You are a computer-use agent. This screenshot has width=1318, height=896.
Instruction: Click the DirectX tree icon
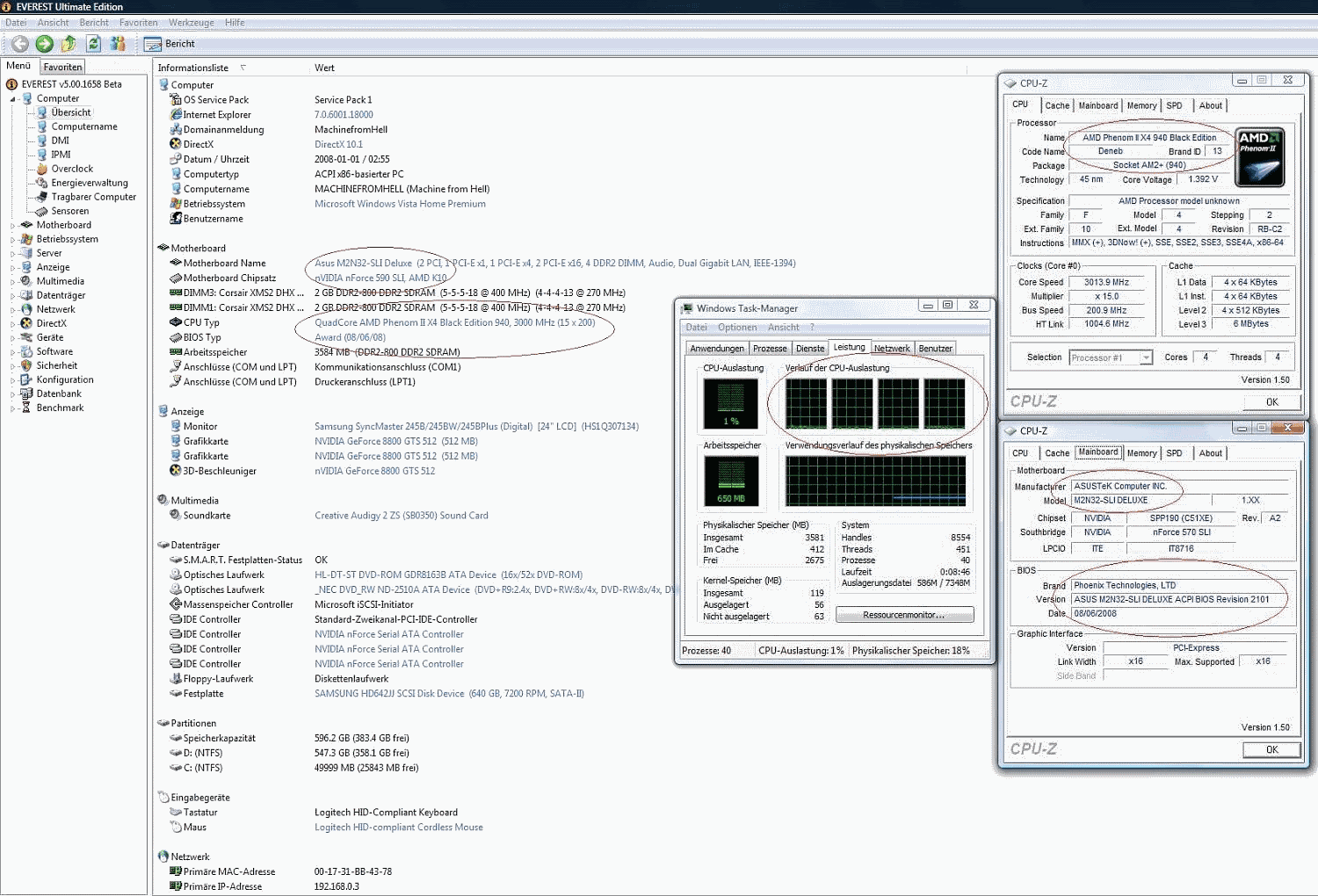[26, 323]
